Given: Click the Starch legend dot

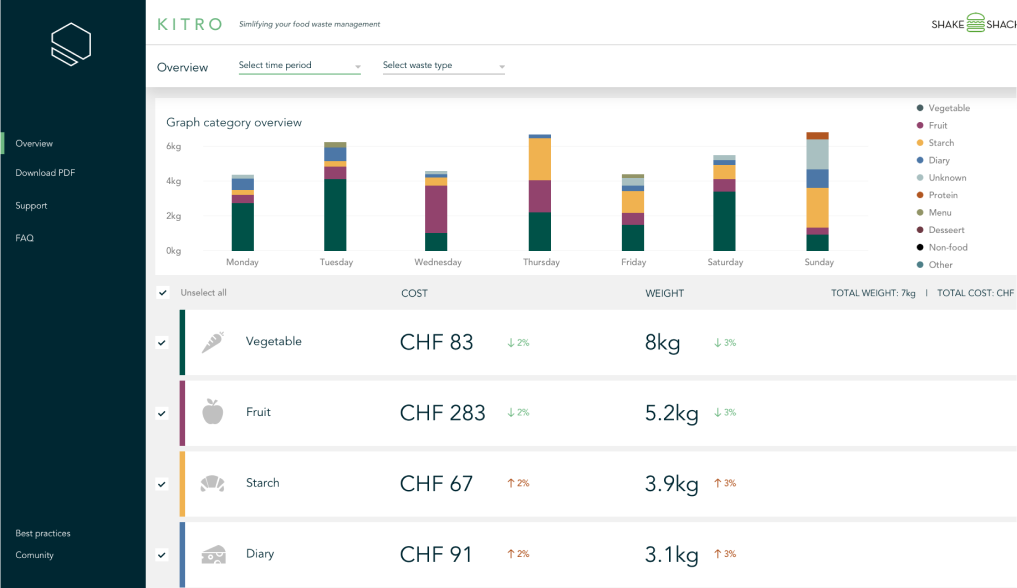Looking at the screenshot, I should pyautogui.click(x=920, y=143).
